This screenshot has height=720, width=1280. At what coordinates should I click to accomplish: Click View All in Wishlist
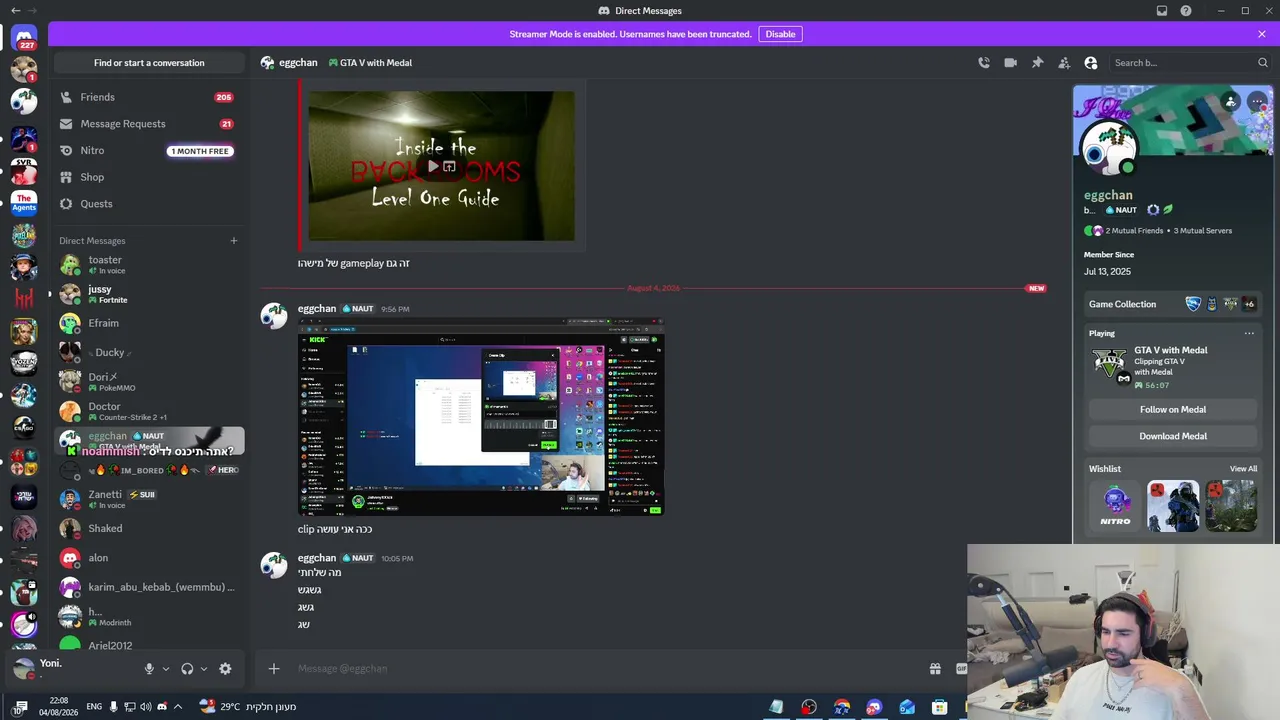[1243, 469]
